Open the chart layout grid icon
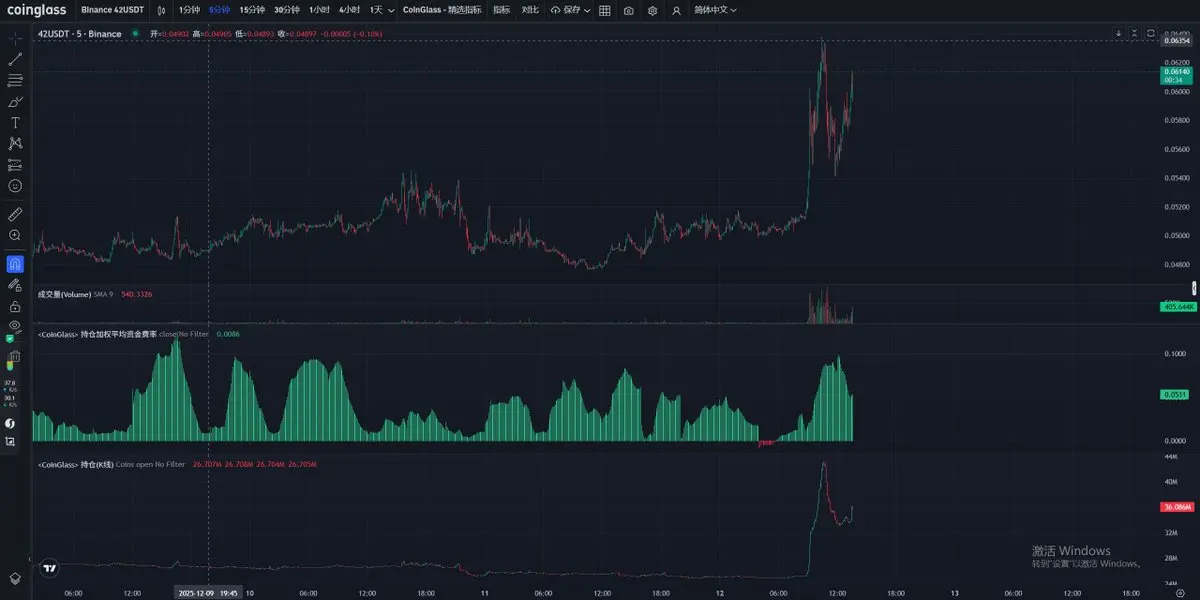Image resolution: width=1200 pixels, height=600 pixels. click(605, 10)
